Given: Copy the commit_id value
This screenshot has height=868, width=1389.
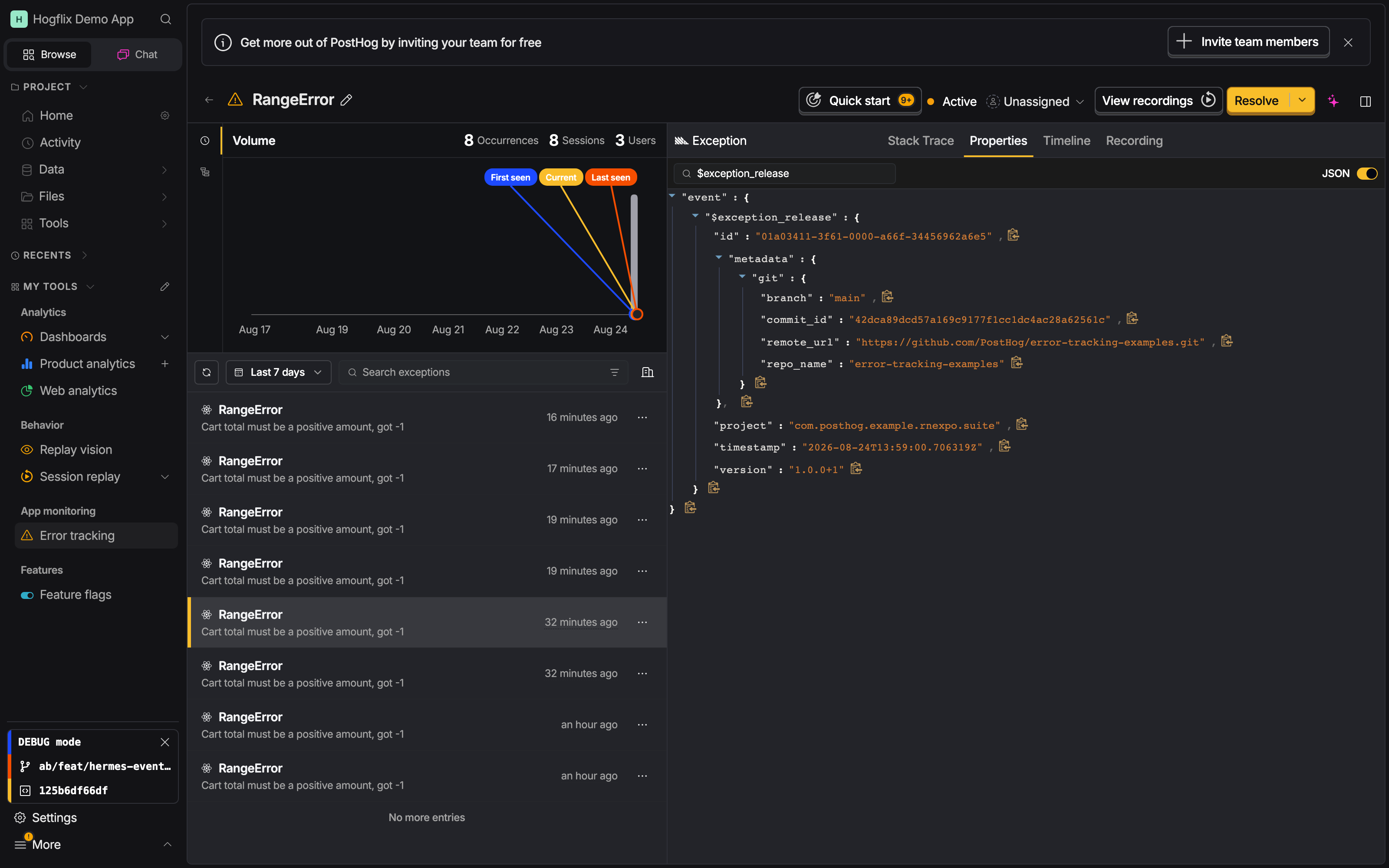Looking at the screenshot, I should pos(1132,318).
